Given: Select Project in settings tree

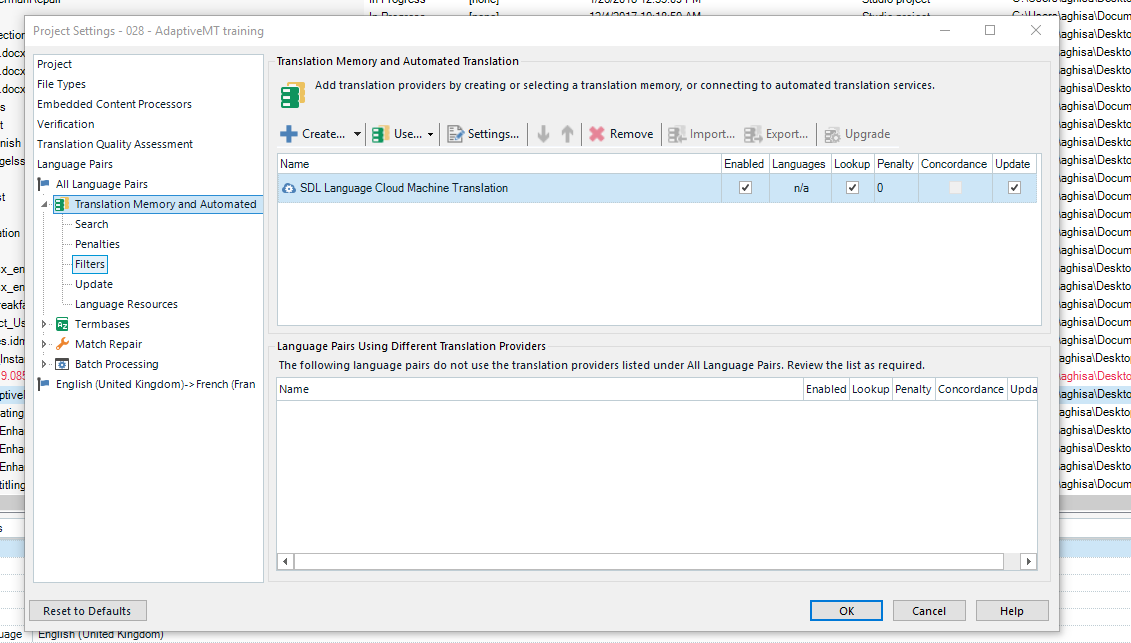Looking at the screenshot, I should tap(54, 64).
